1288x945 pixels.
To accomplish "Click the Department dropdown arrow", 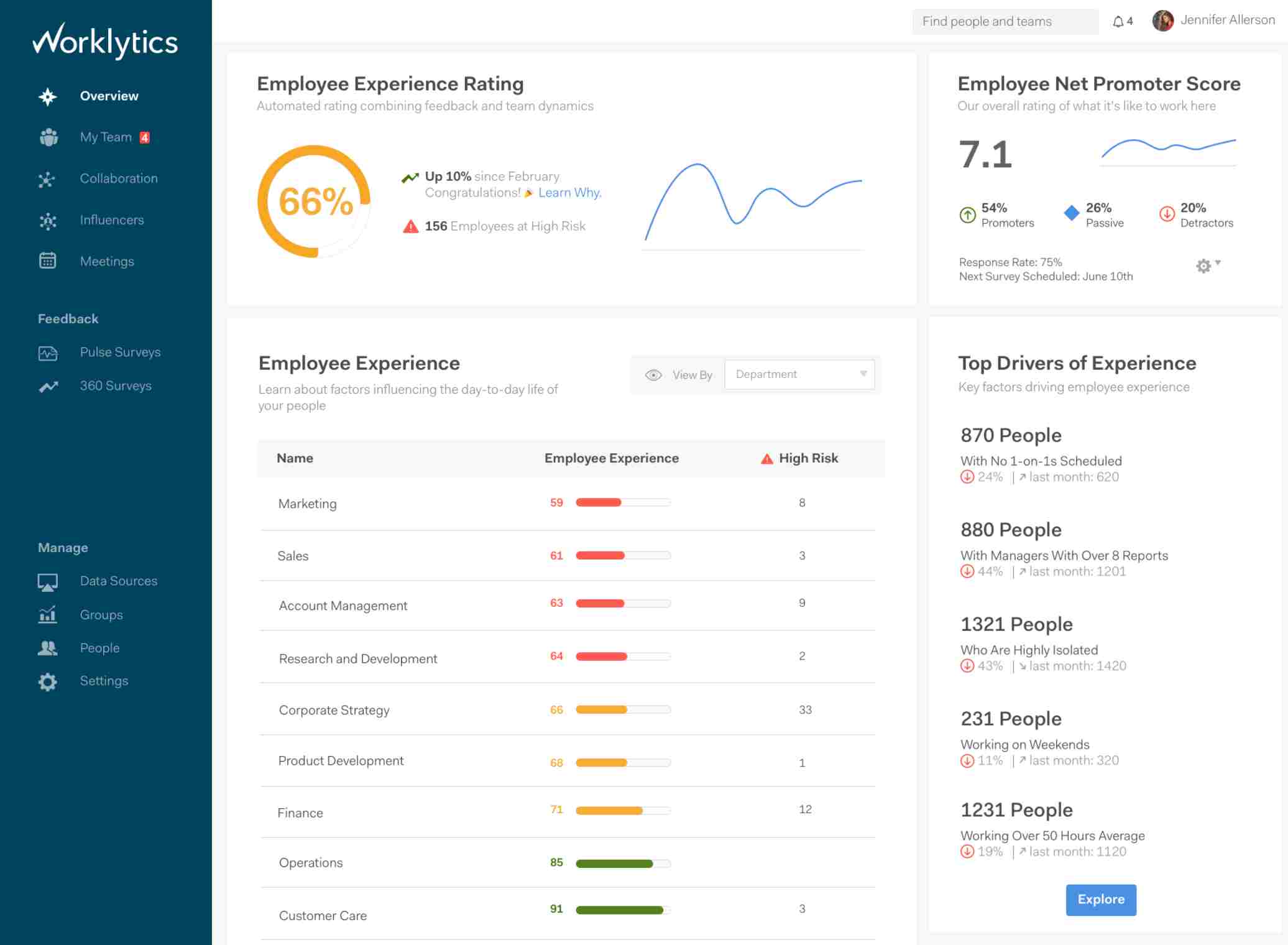I will (863, 374).
